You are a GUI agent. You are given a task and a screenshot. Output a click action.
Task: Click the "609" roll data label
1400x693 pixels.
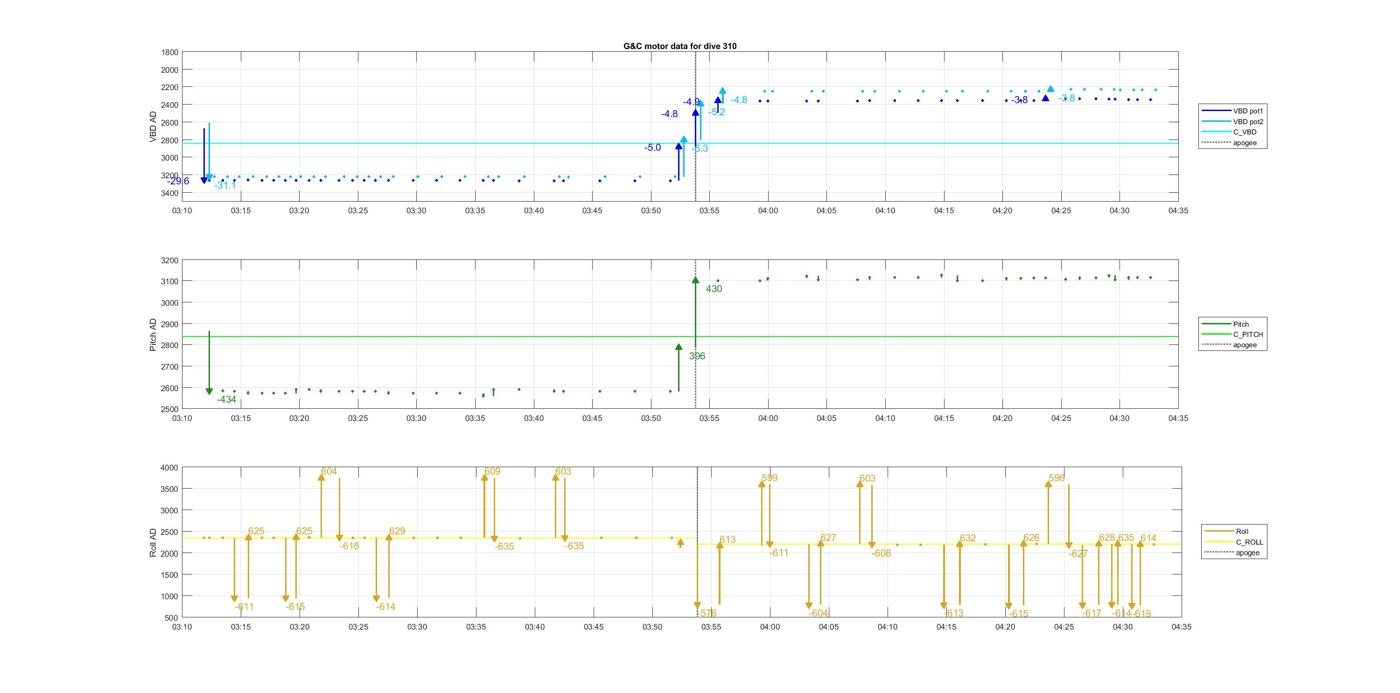point(492,471)
